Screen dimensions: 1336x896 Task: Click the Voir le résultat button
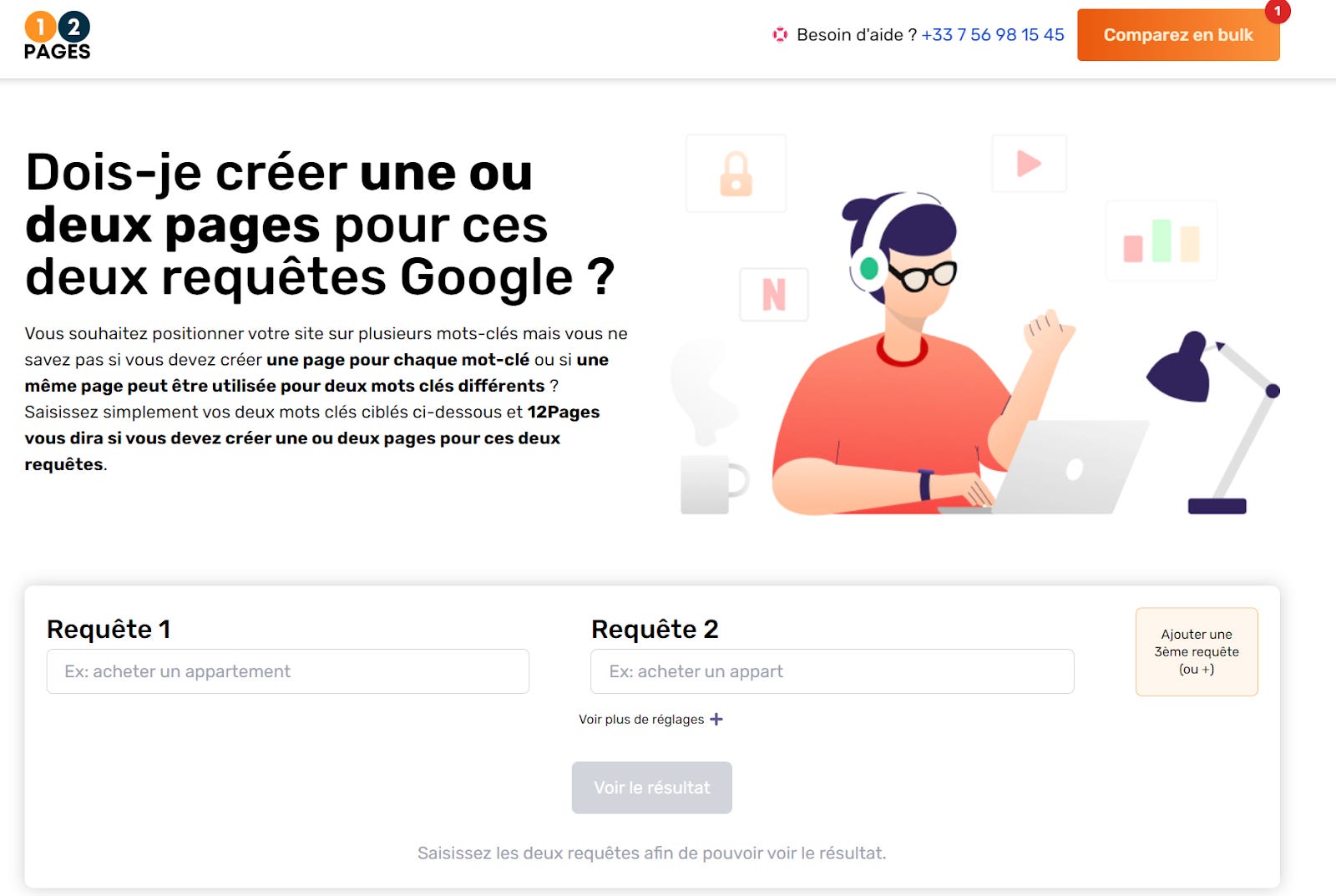(652, 787)
